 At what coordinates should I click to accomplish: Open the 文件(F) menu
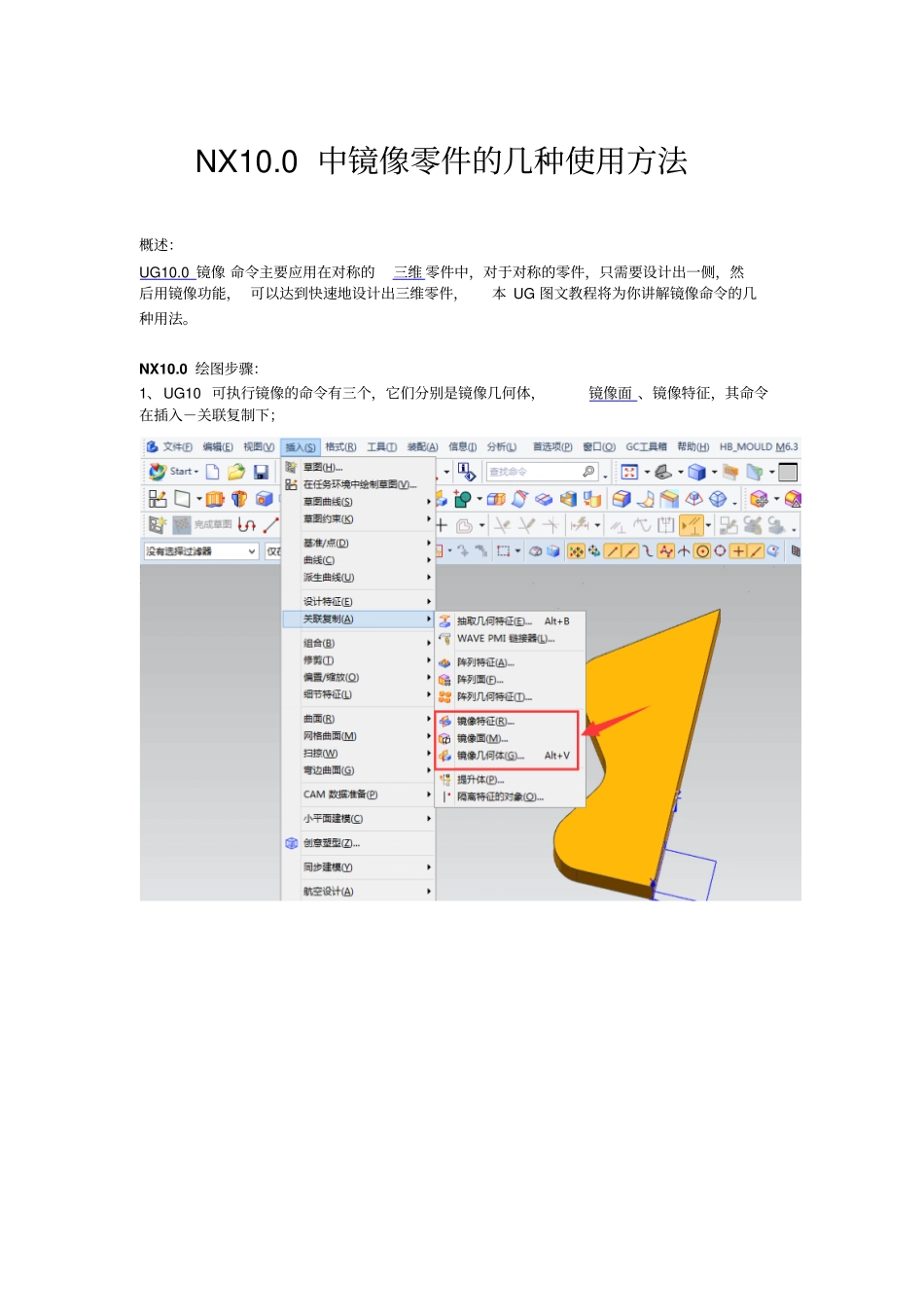point(176,447)
